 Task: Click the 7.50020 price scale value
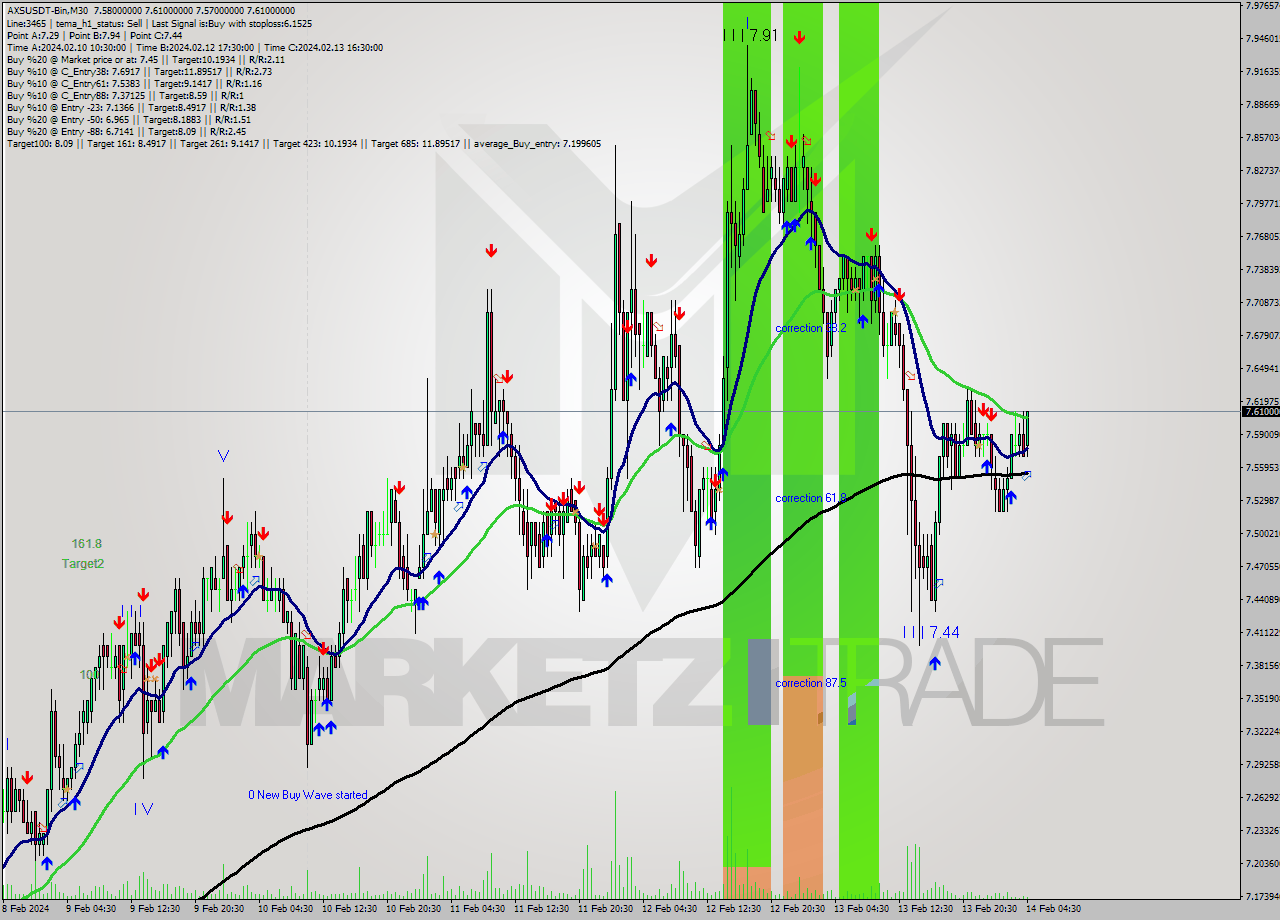[1261, 533]
